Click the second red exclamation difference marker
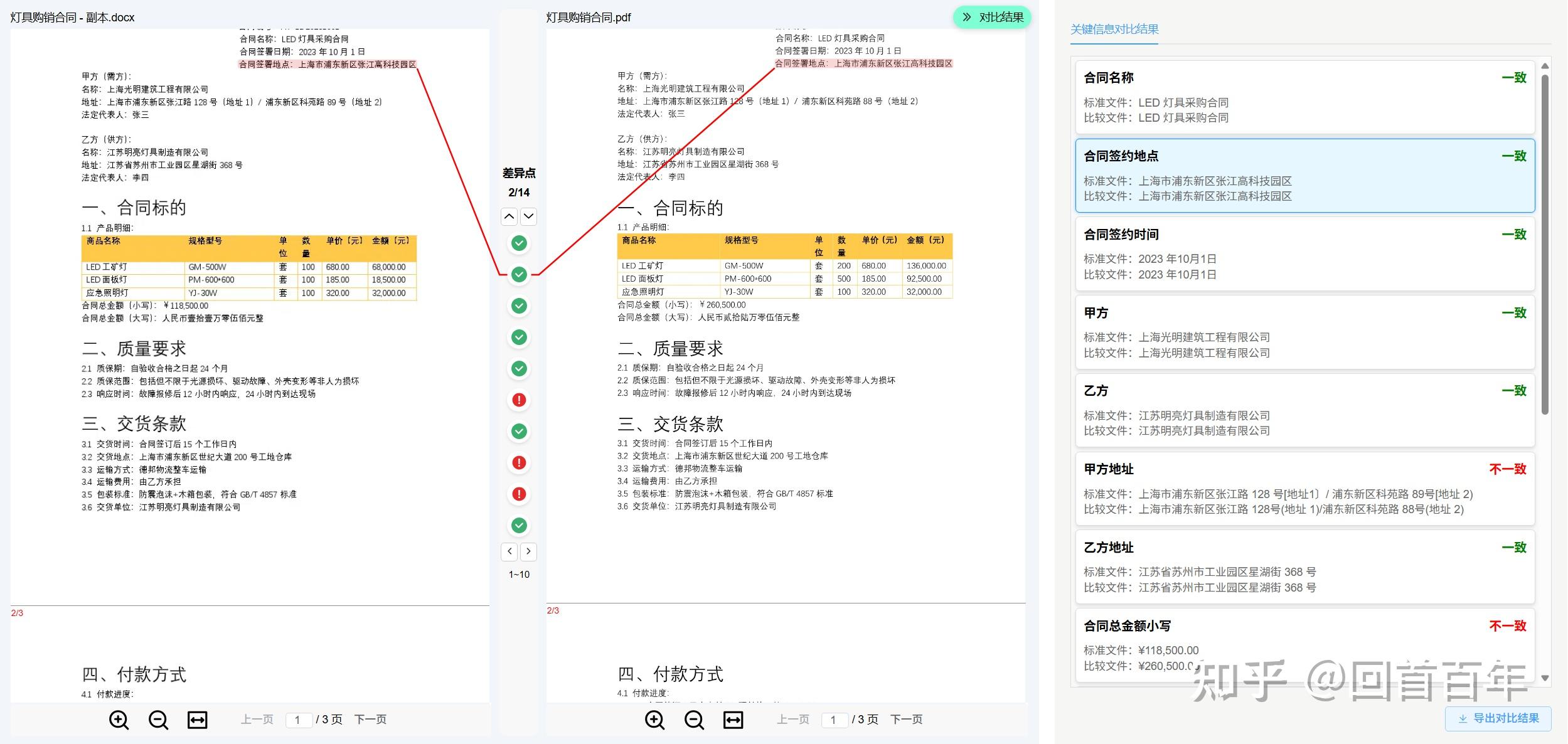The image size is (1568, 744). click(x=519, y=462)
